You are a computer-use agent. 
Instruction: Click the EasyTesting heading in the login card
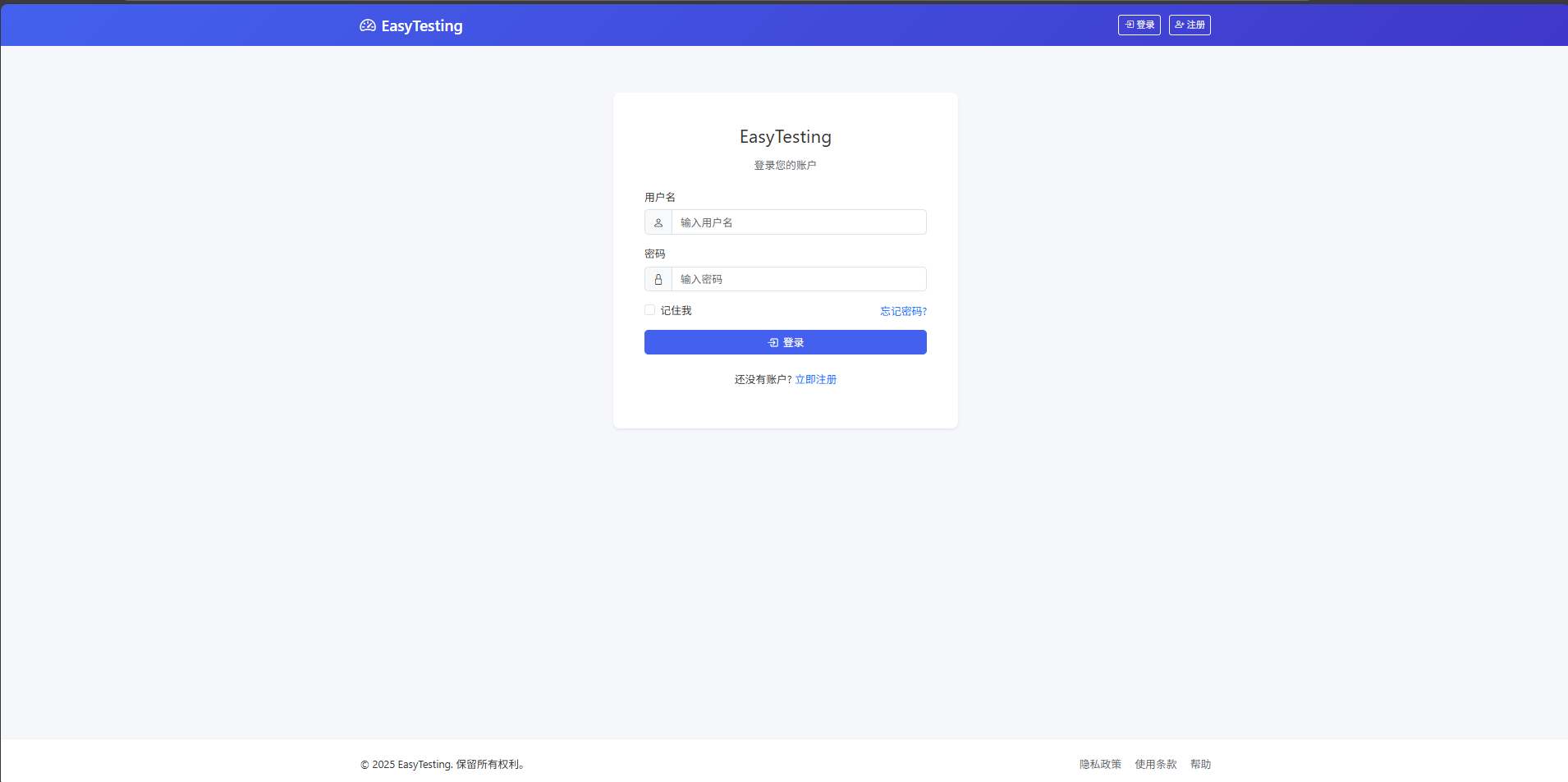[x=786, y=137]
